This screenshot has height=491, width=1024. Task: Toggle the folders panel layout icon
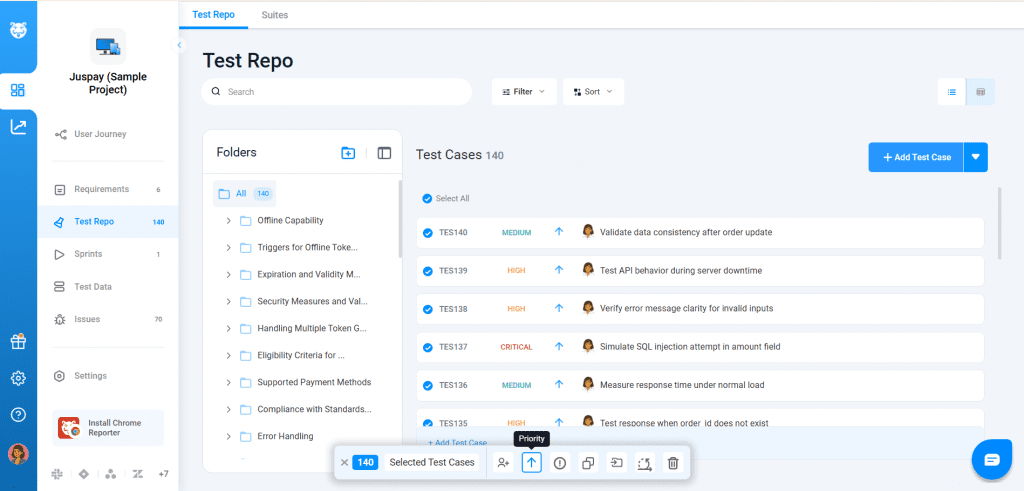point(384,153)
